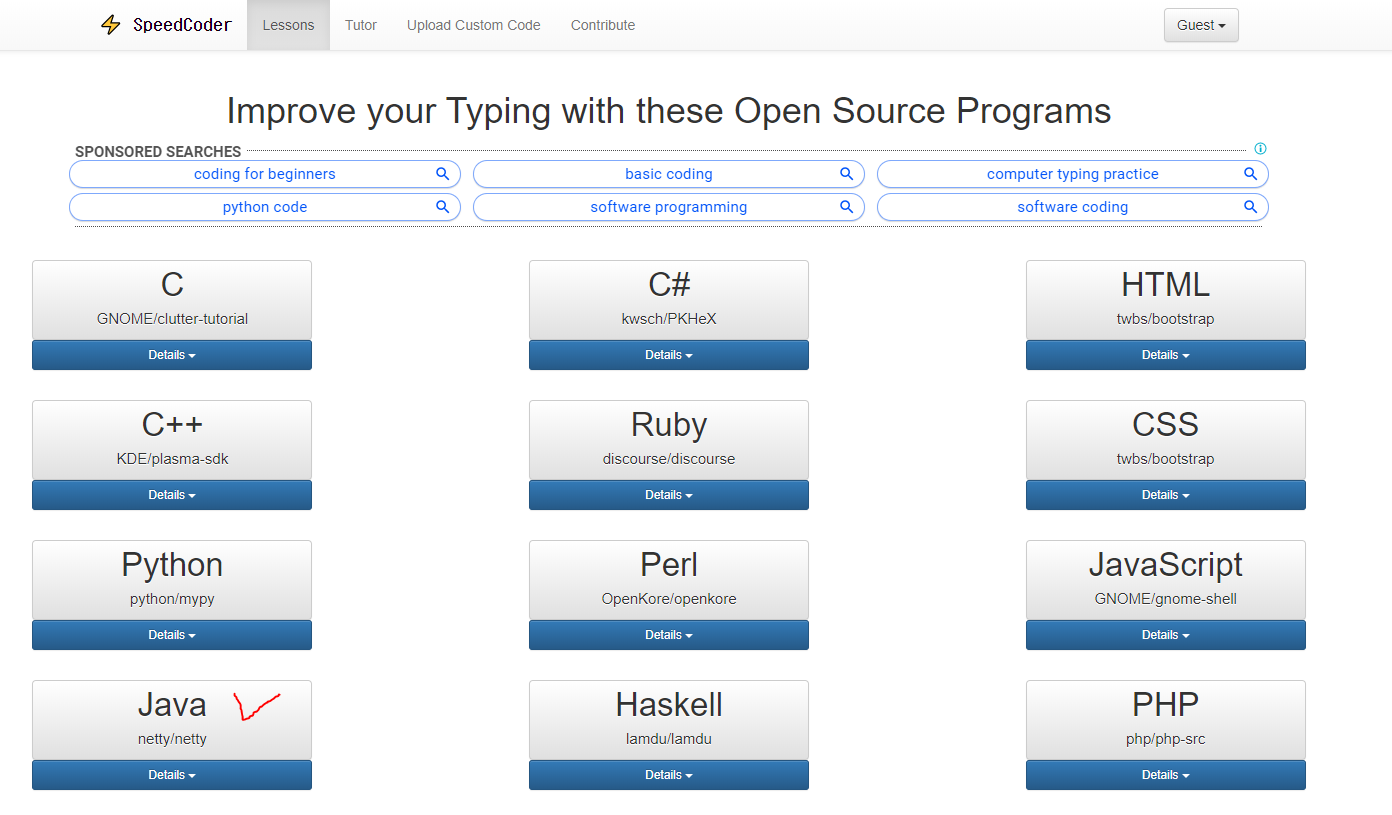Viewport: 1392px width, 815px height.
Task: Select the Lessons tab in navbar
Action: click(x=288, y=25)
